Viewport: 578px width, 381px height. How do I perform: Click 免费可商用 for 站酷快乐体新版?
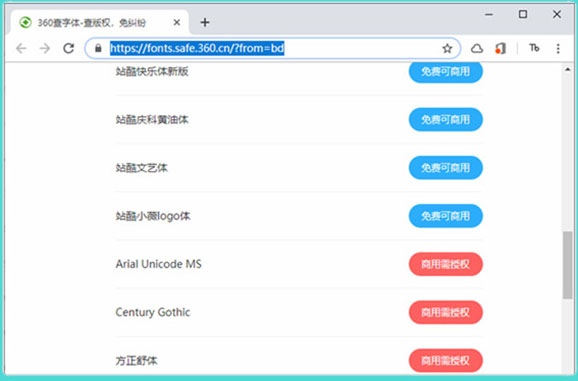point(446,71)
